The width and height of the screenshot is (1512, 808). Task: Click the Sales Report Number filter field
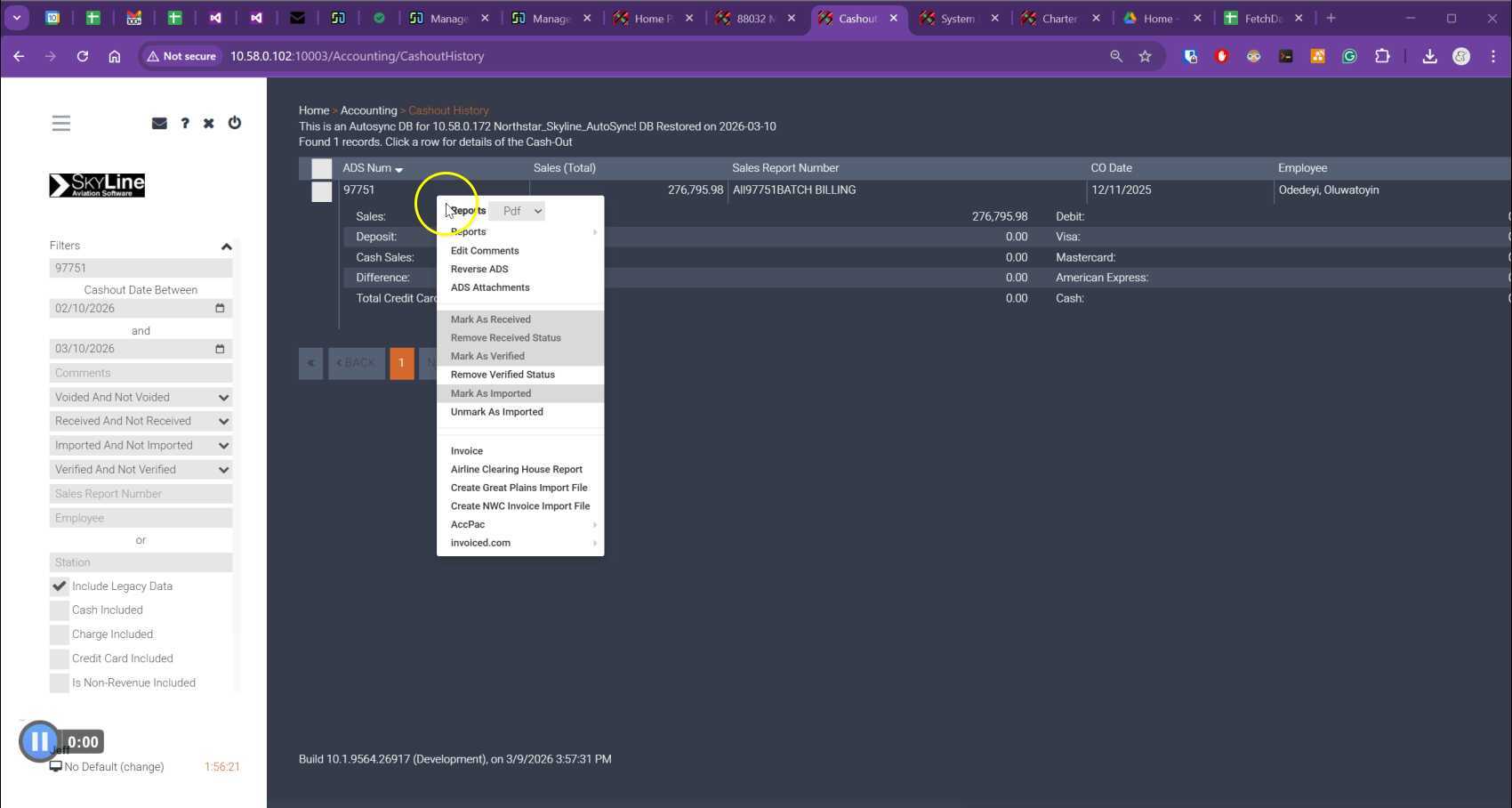coord(141,494)
